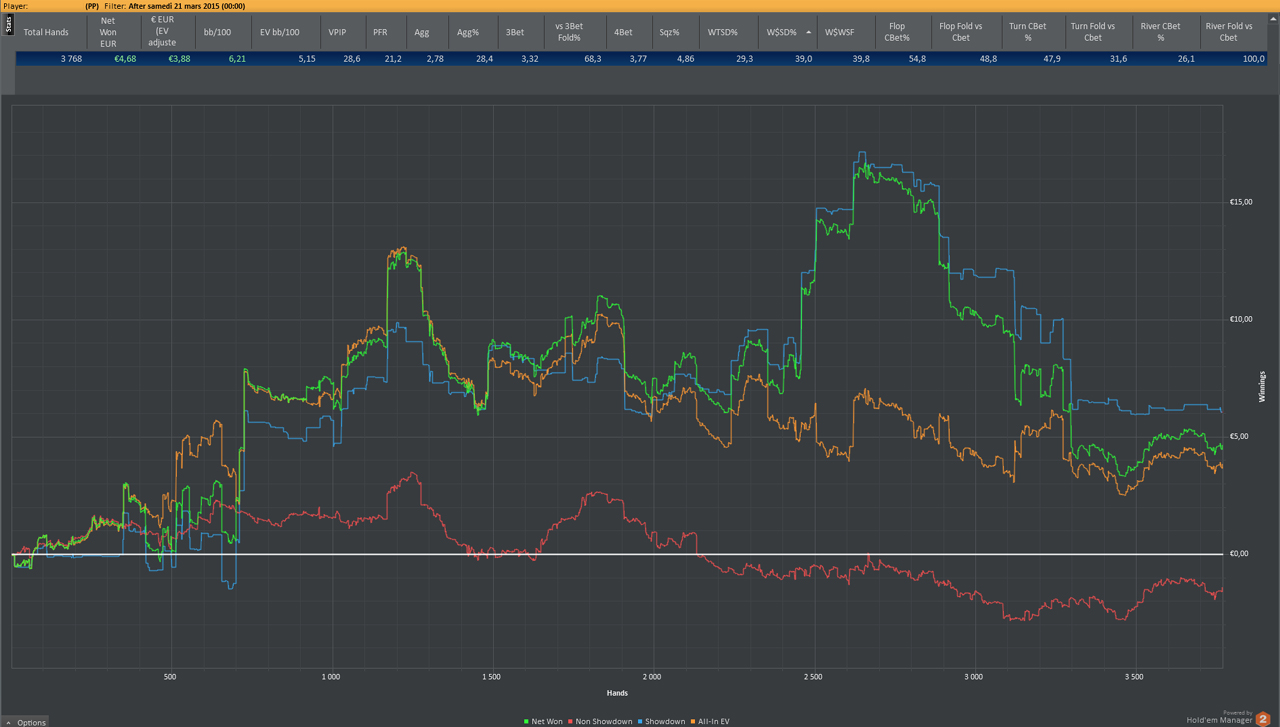Select the River Fold vs Cbet value 100,0
Screen dimensions: 1280x727
tap(1254, 59)
